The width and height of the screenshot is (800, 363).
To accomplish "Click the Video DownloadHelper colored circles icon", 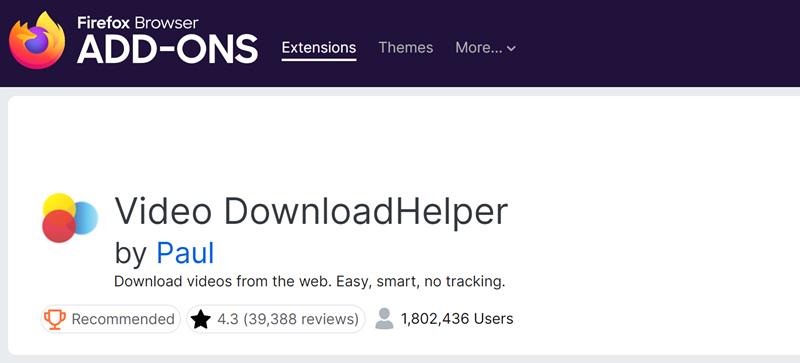I will tap(70, 218).
